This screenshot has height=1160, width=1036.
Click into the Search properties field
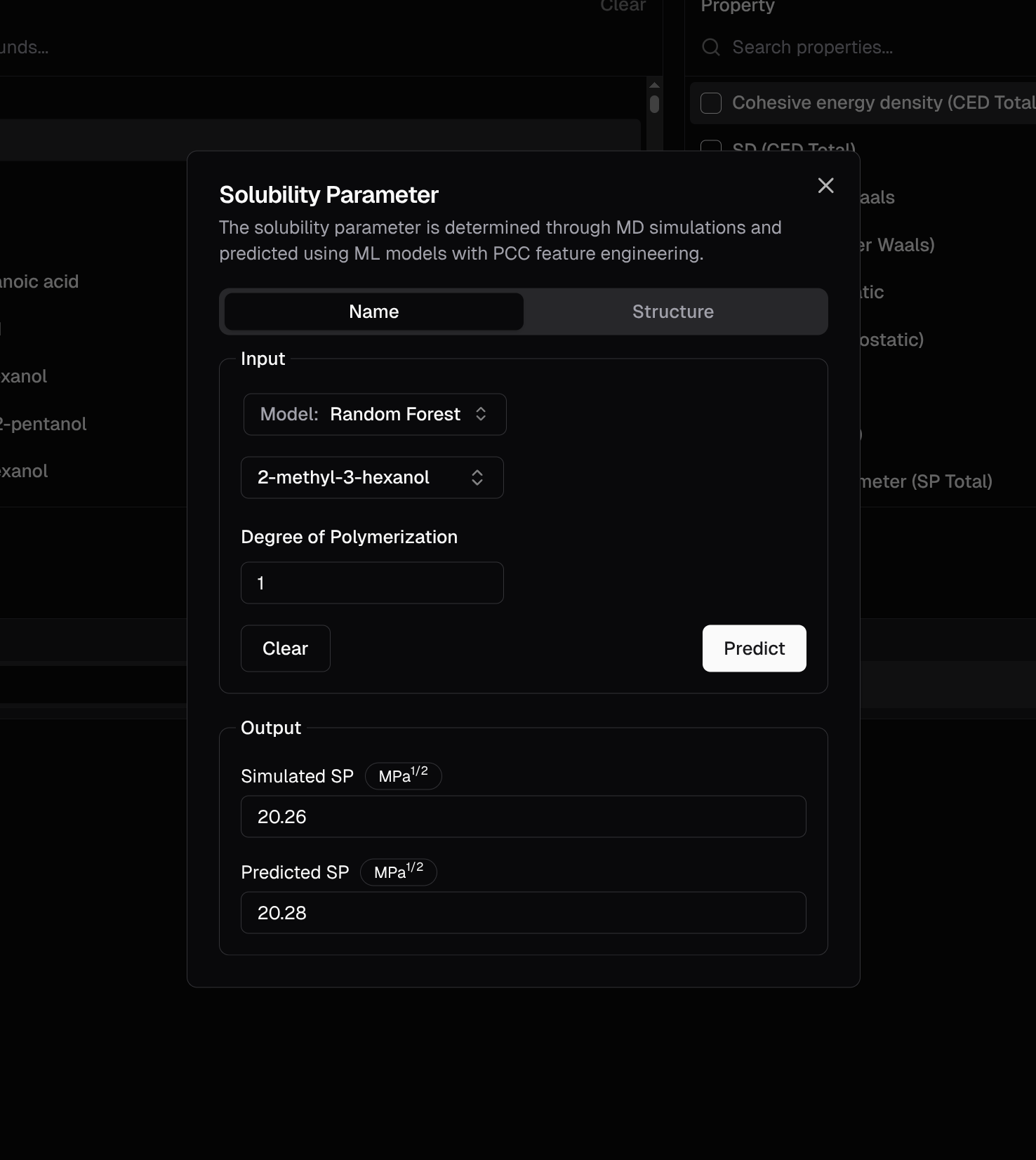click(x=842, y=47)
